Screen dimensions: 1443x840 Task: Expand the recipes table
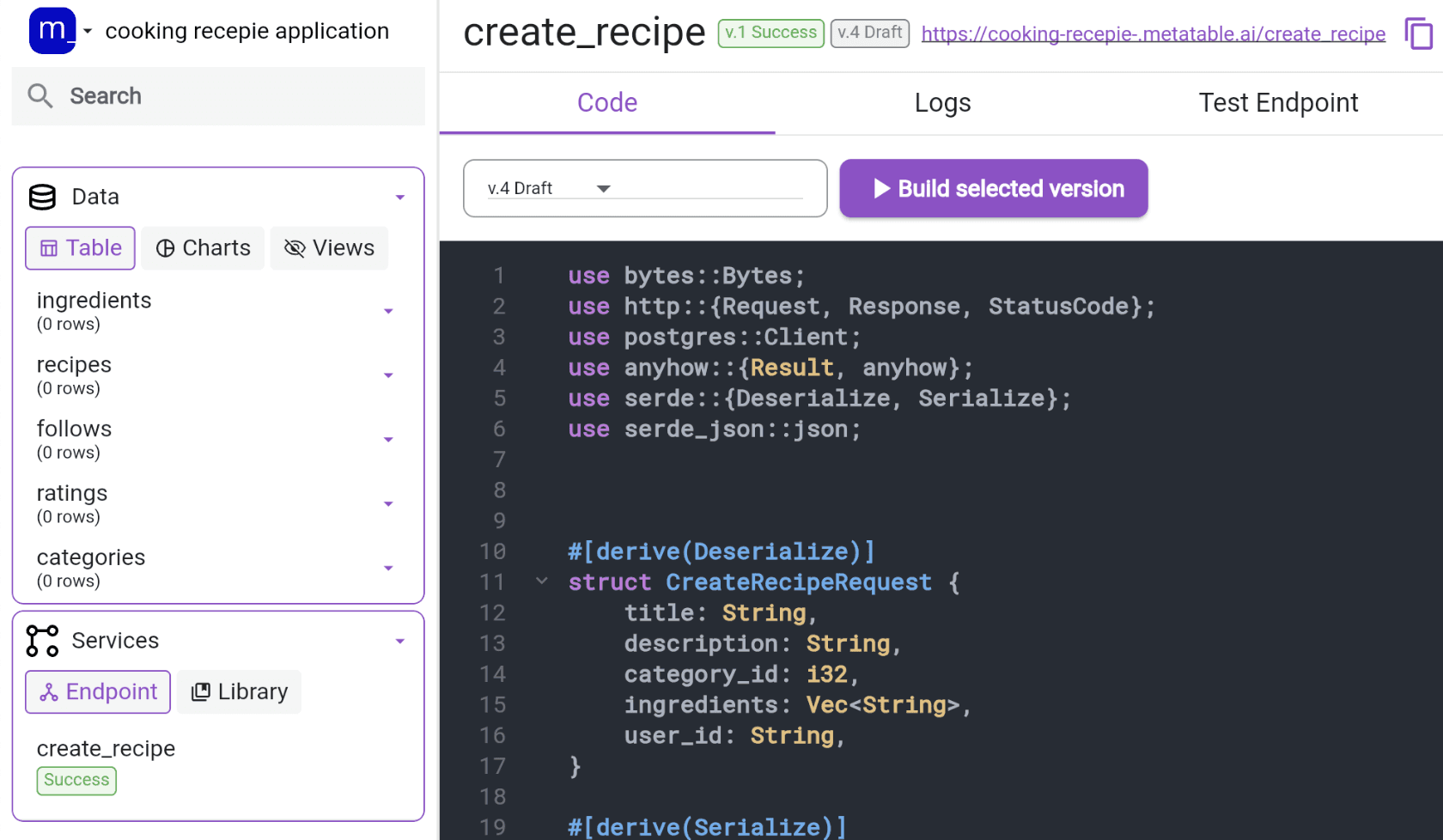(x=389, y=375)
